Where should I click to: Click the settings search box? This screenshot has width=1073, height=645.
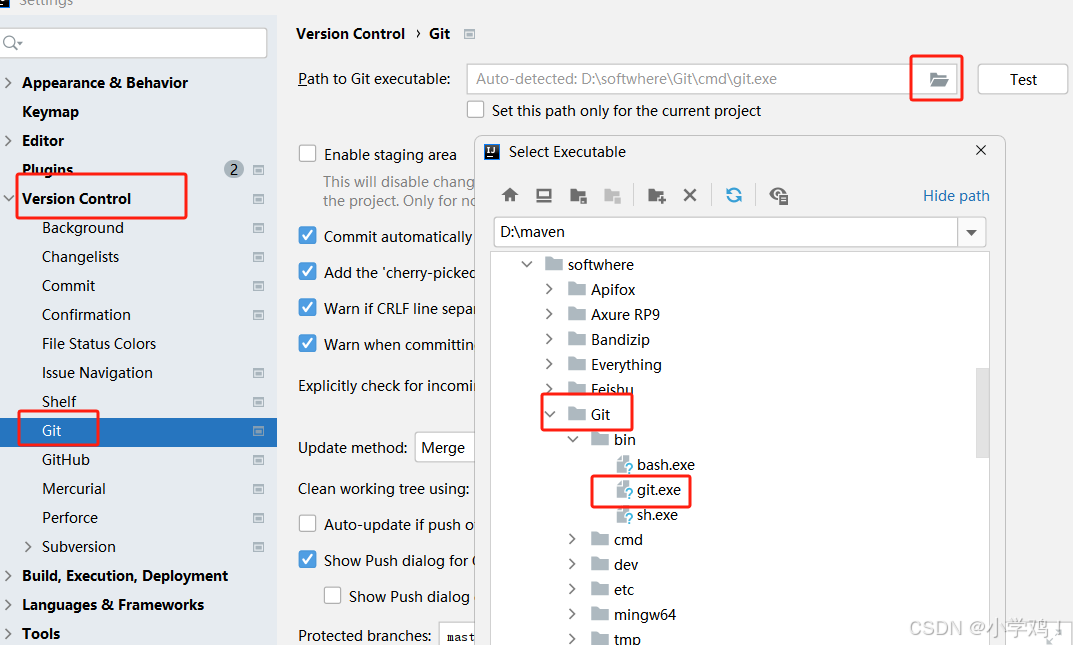(133, 43)
